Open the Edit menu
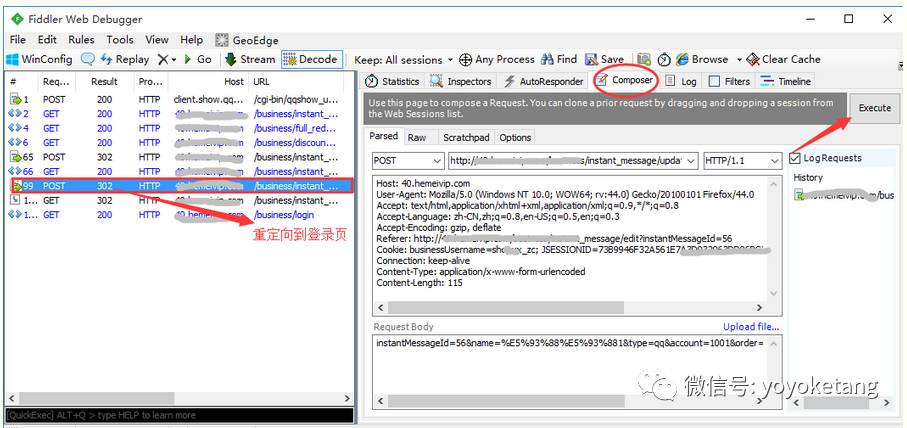The width and height of the screenshot is (907, 428). tap(47, 40)
